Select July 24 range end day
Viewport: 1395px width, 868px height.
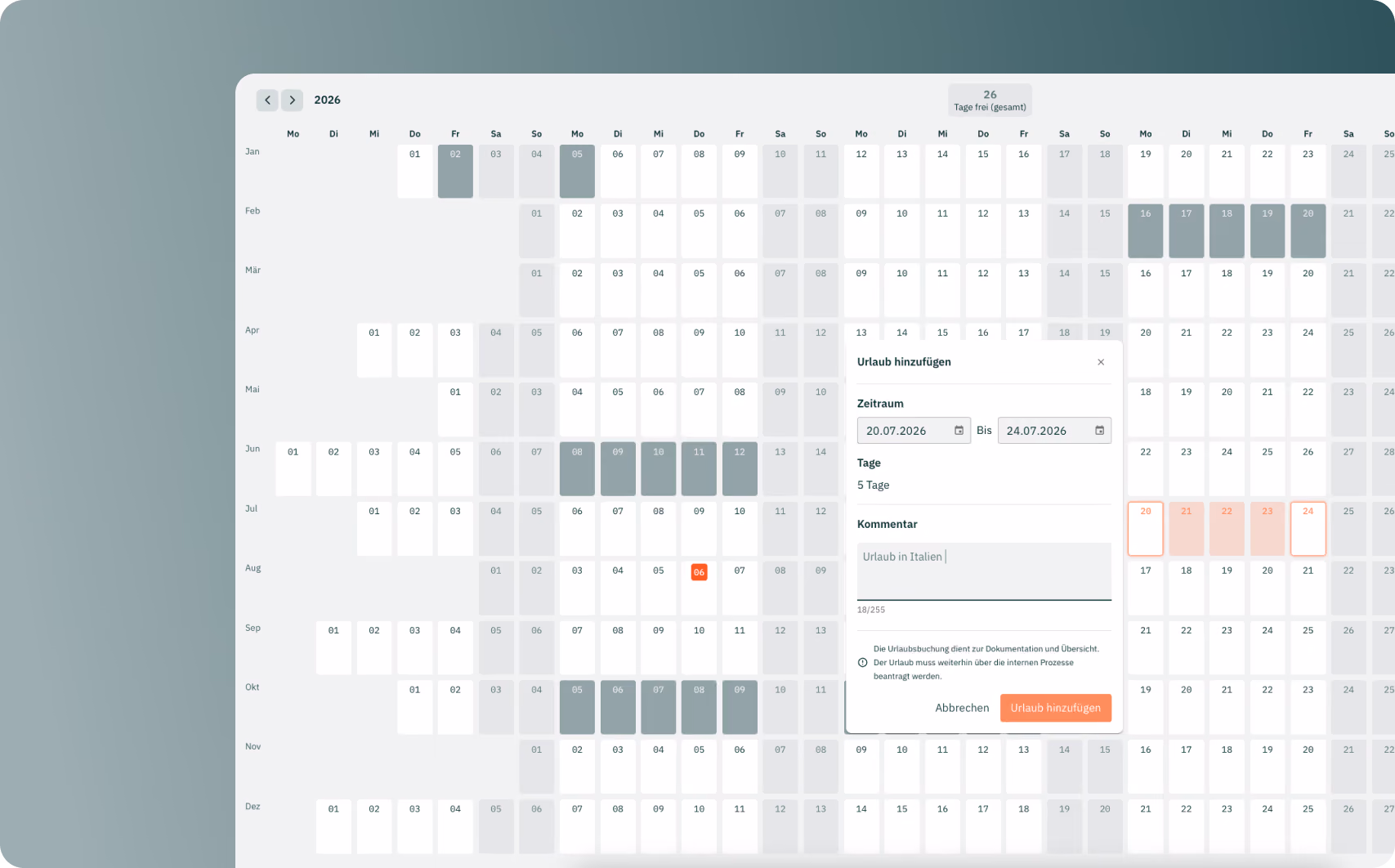tap(1308, 529)
